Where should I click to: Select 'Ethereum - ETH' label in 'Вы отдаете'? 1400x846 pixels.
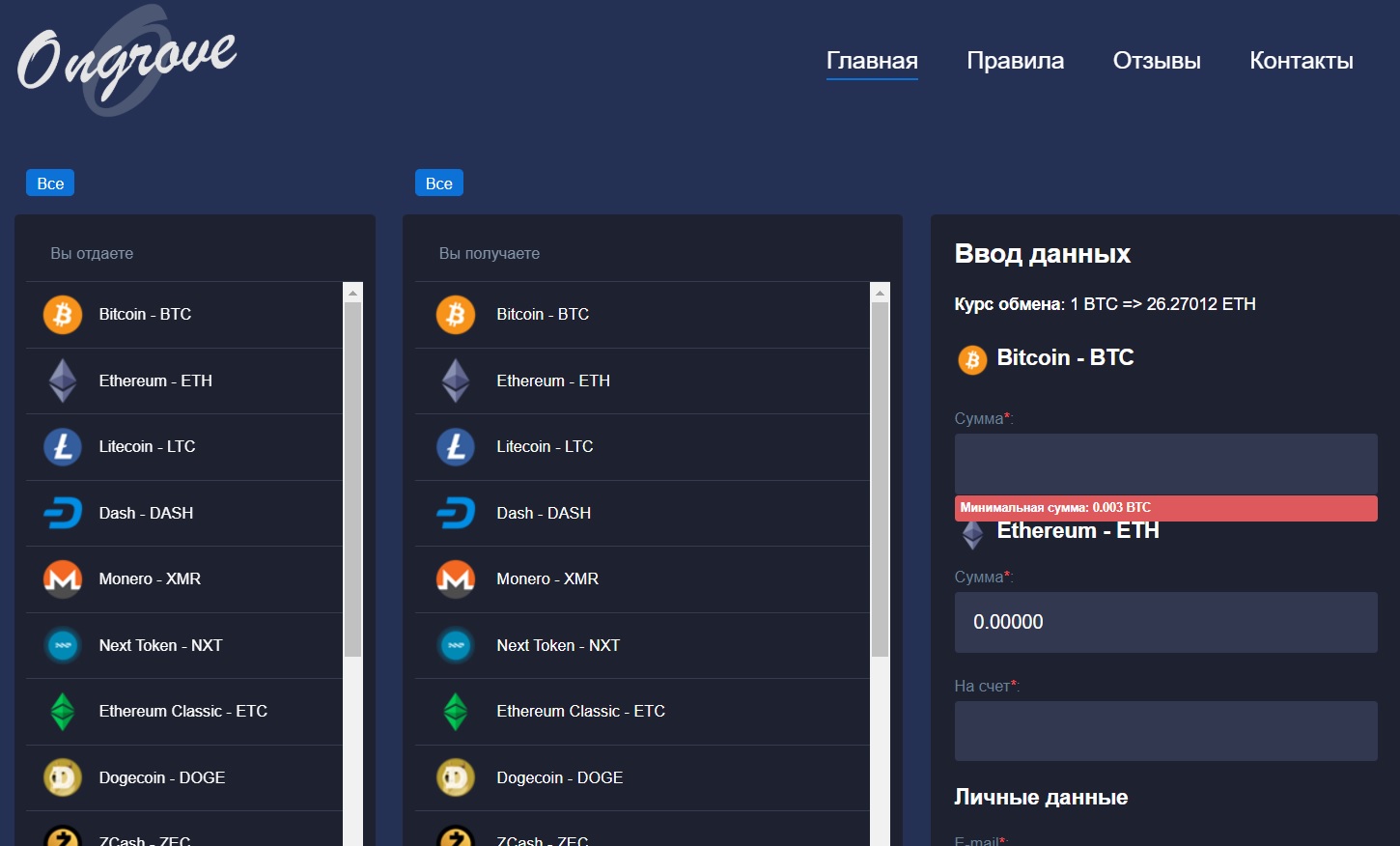[155, 381]
